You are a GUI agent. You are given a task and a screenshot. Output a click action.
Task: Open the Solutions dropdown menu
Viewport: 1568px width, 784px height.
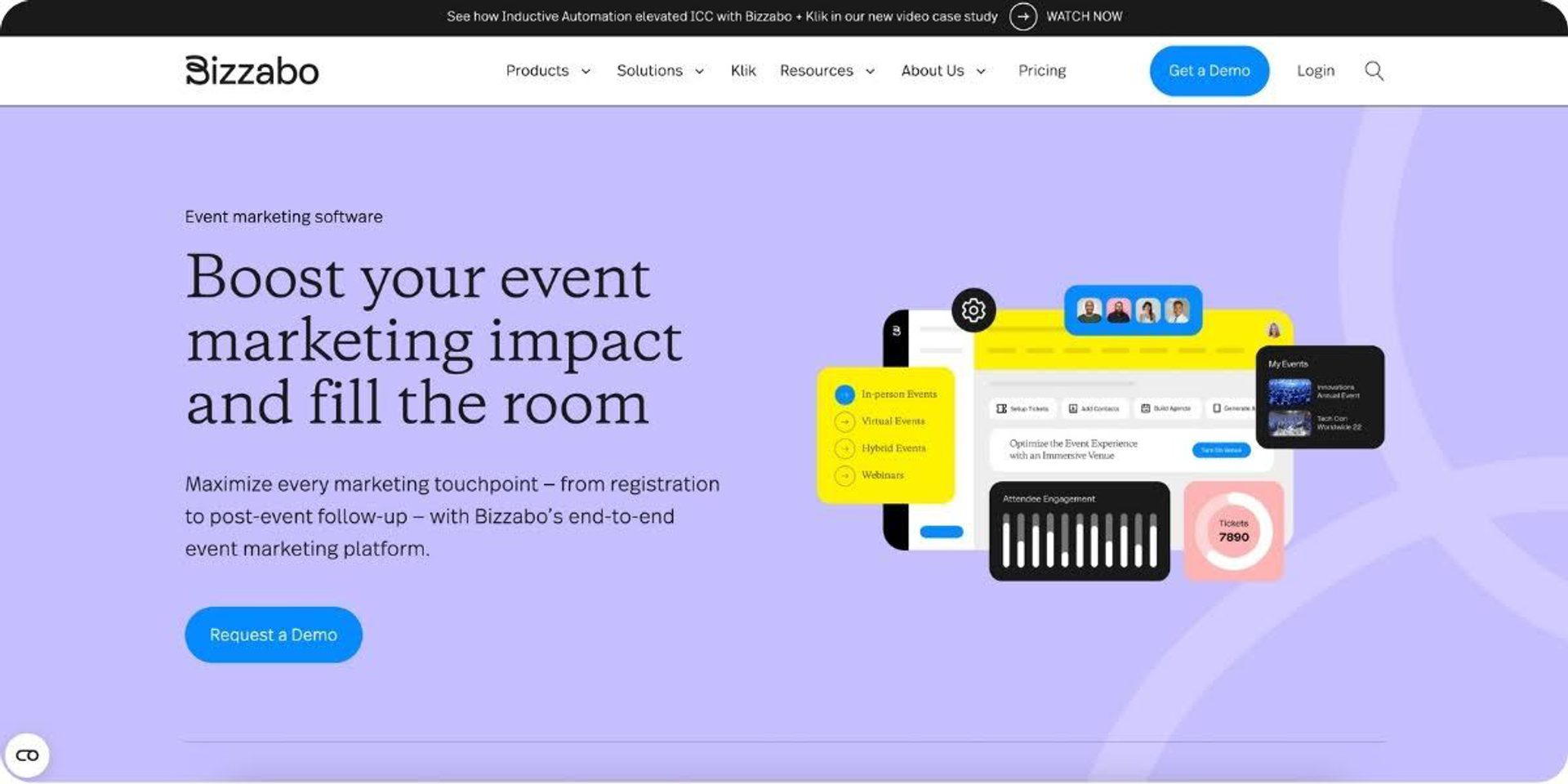tap(660, 71)
